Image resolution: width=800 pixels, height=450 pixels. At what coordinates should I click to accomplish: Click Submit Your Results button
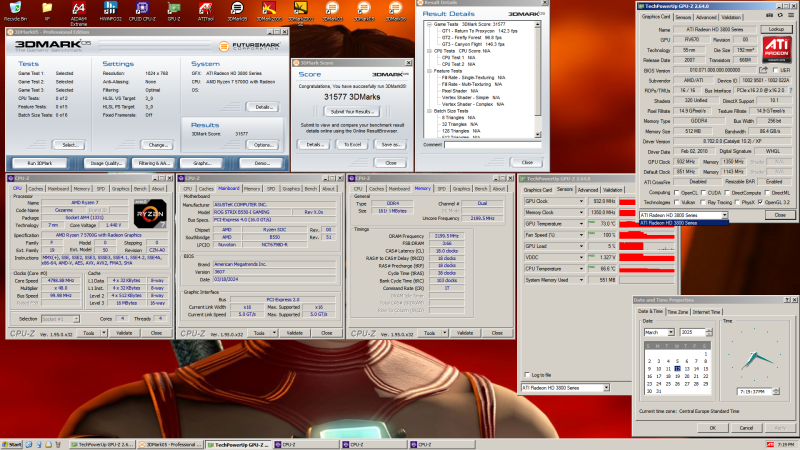352,111
